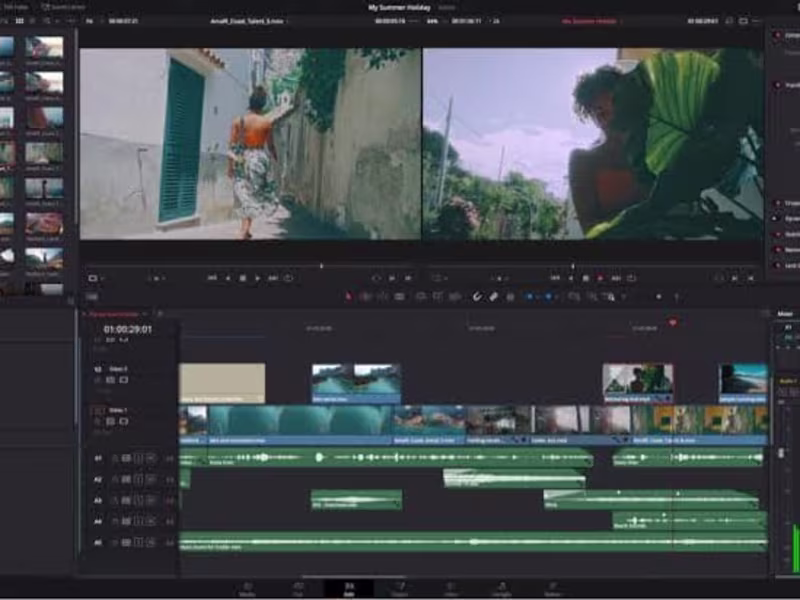
Task: Open the Sound Library panel
Action: click(60, 7)
